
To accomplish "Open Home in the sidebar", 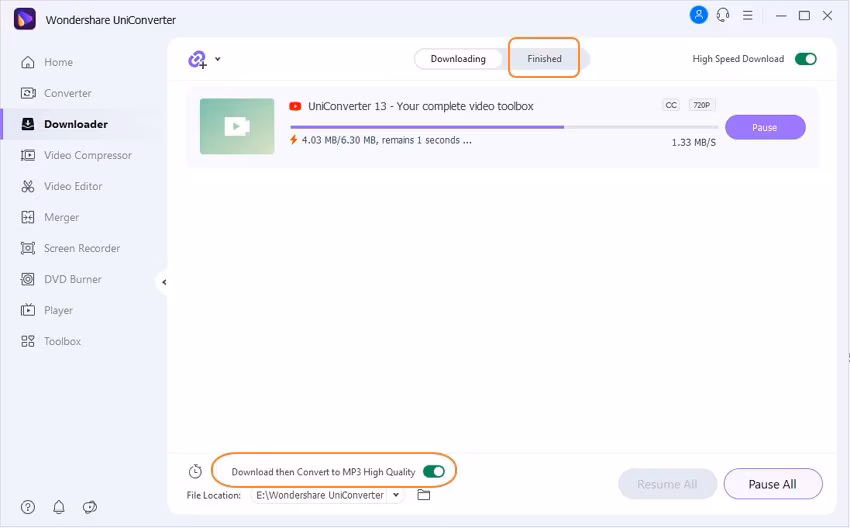I will 81,62.
